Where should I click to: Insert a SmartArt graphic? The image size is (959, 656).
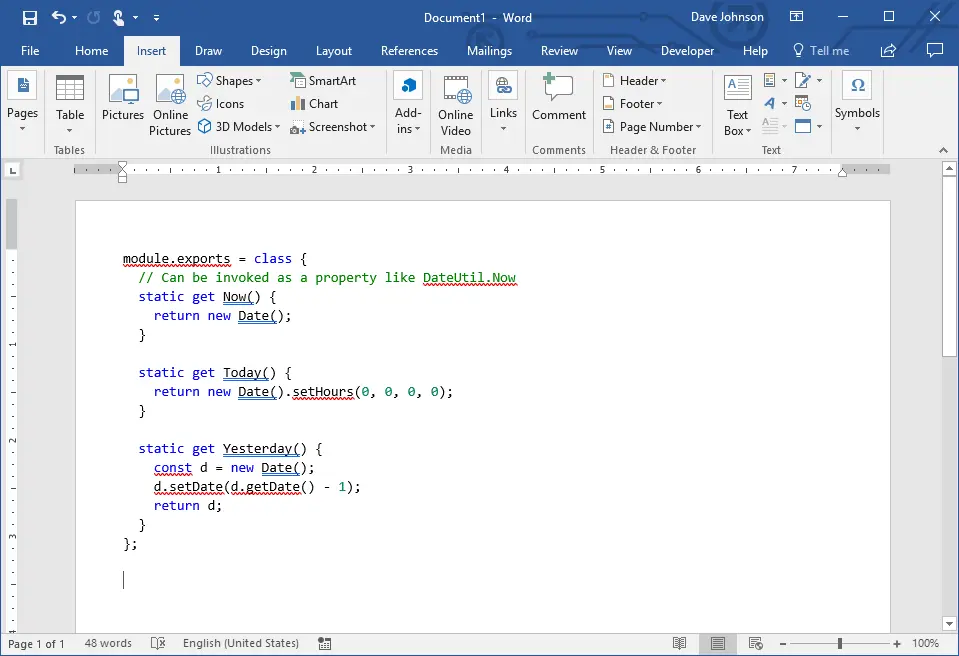[323, 81]
